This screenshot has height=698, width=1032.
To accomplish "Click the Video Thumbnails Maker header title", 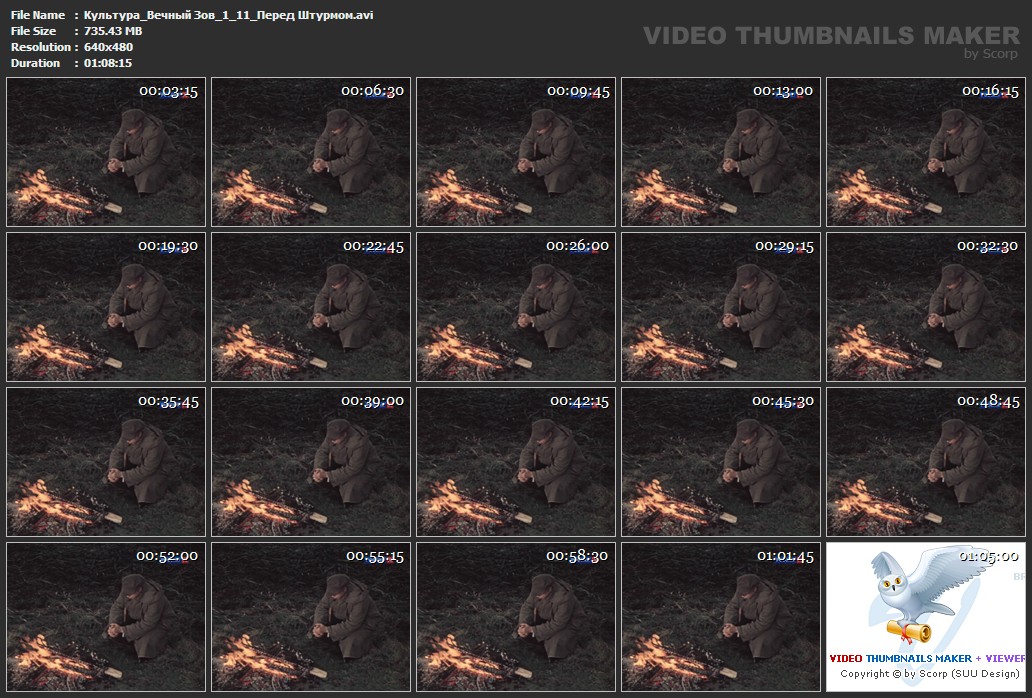I will click(830, 36).
